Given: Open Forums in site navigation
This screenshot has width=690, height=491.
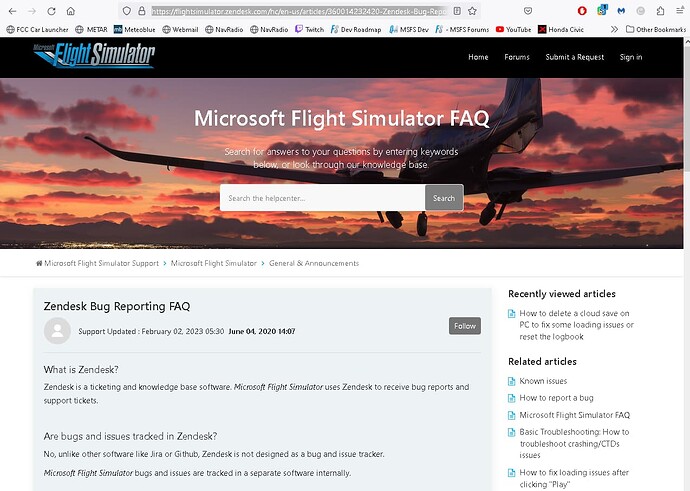Looking at the screenshot, I should point(517,57).
